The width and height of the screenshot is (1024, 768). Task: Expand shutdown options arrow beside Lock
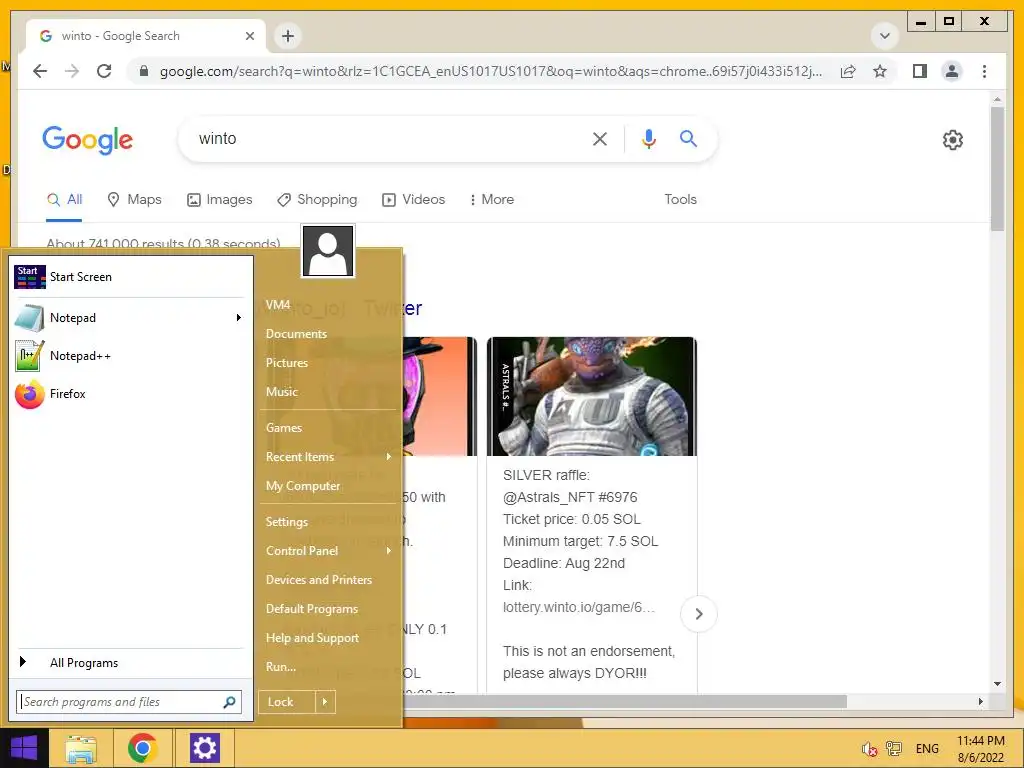point(325,702)
